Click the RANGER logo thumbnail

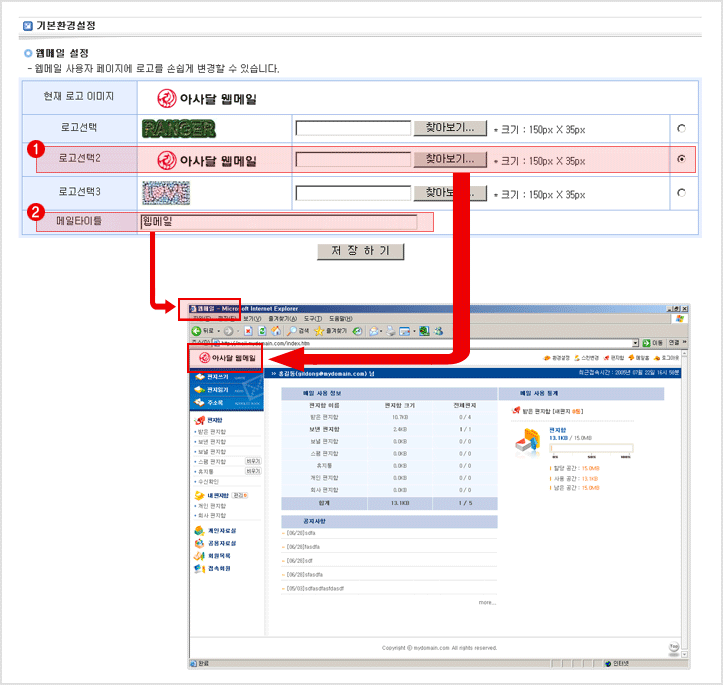tap(178, 128)
